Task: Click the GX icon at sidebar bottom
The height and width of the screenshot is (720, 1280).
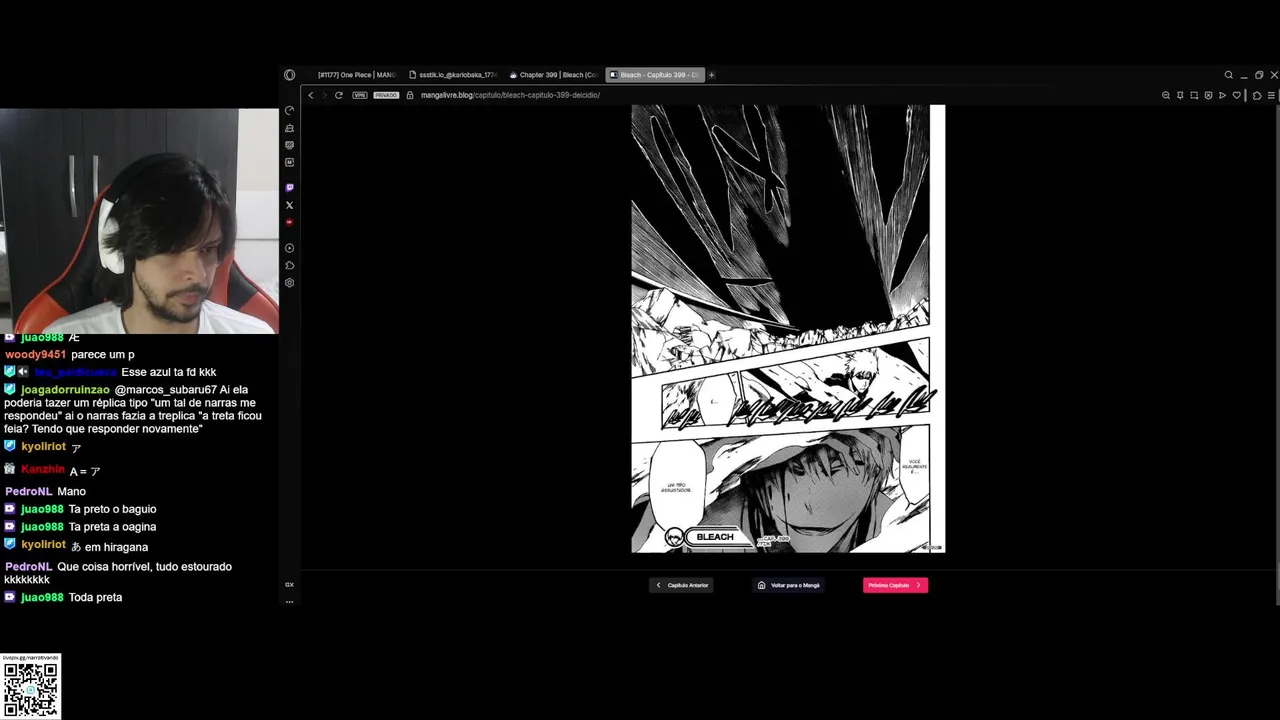Action: tap(289, 584)
